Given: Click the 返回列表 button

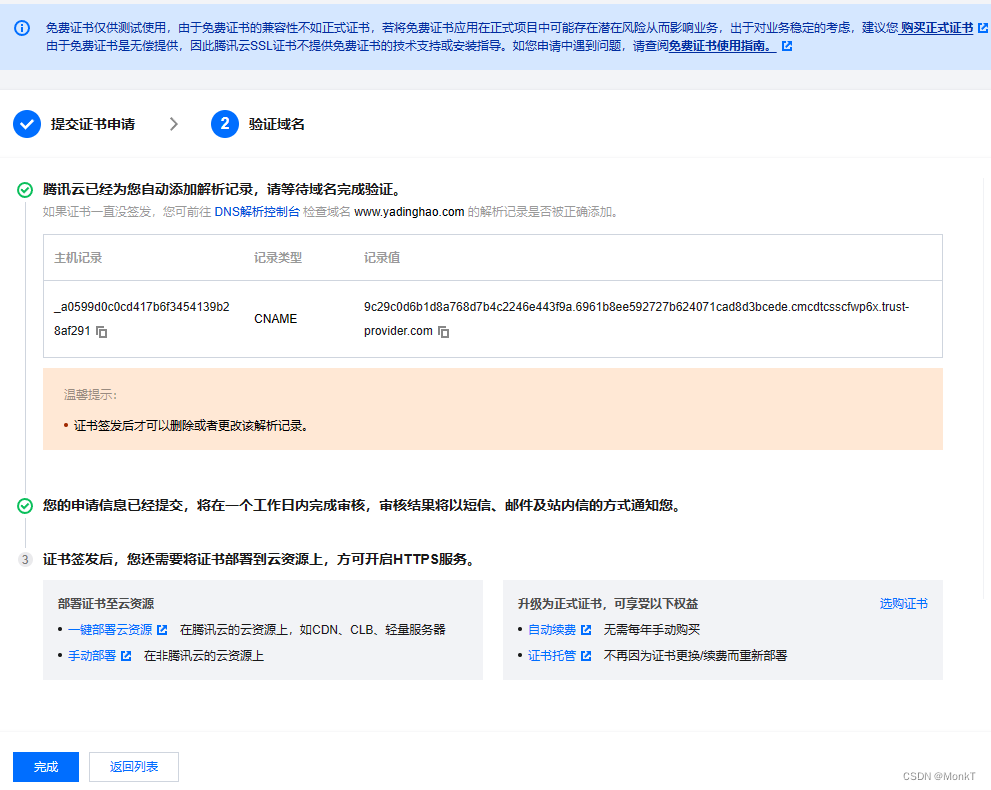Looking at the screenshot, I should click(134, 767).
